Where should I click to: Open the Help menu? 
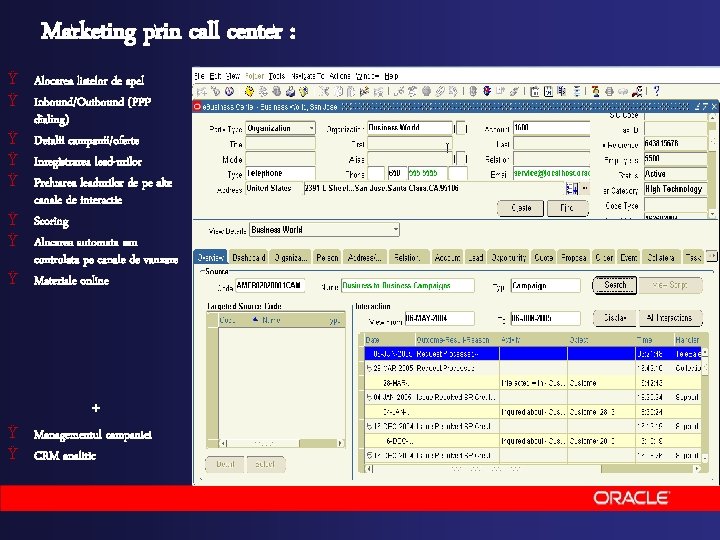(x=391, y=76)
